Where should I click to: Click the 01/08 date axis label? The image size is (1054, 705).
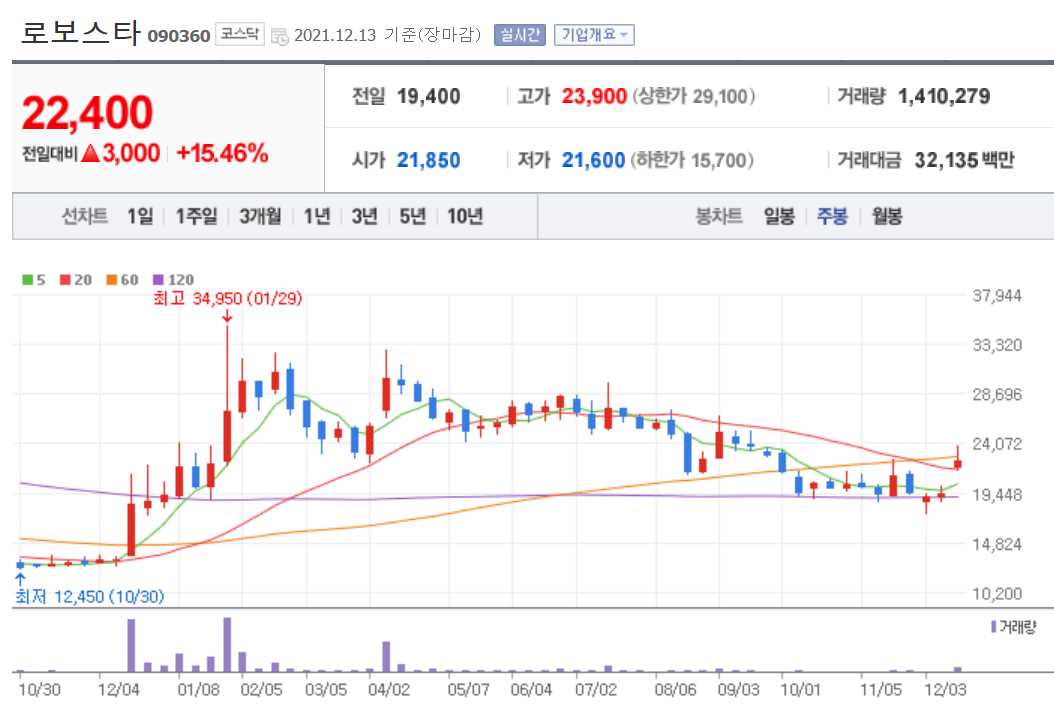click(x=198, y=690)
